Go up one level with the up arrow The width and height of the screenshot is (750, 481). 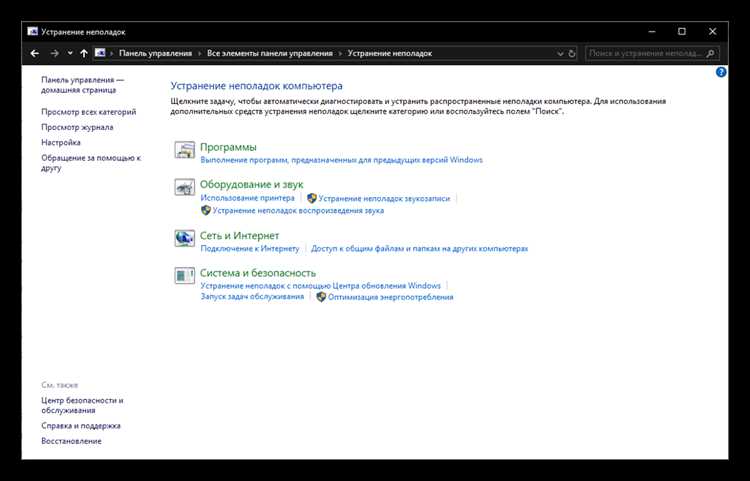(84, 54)
